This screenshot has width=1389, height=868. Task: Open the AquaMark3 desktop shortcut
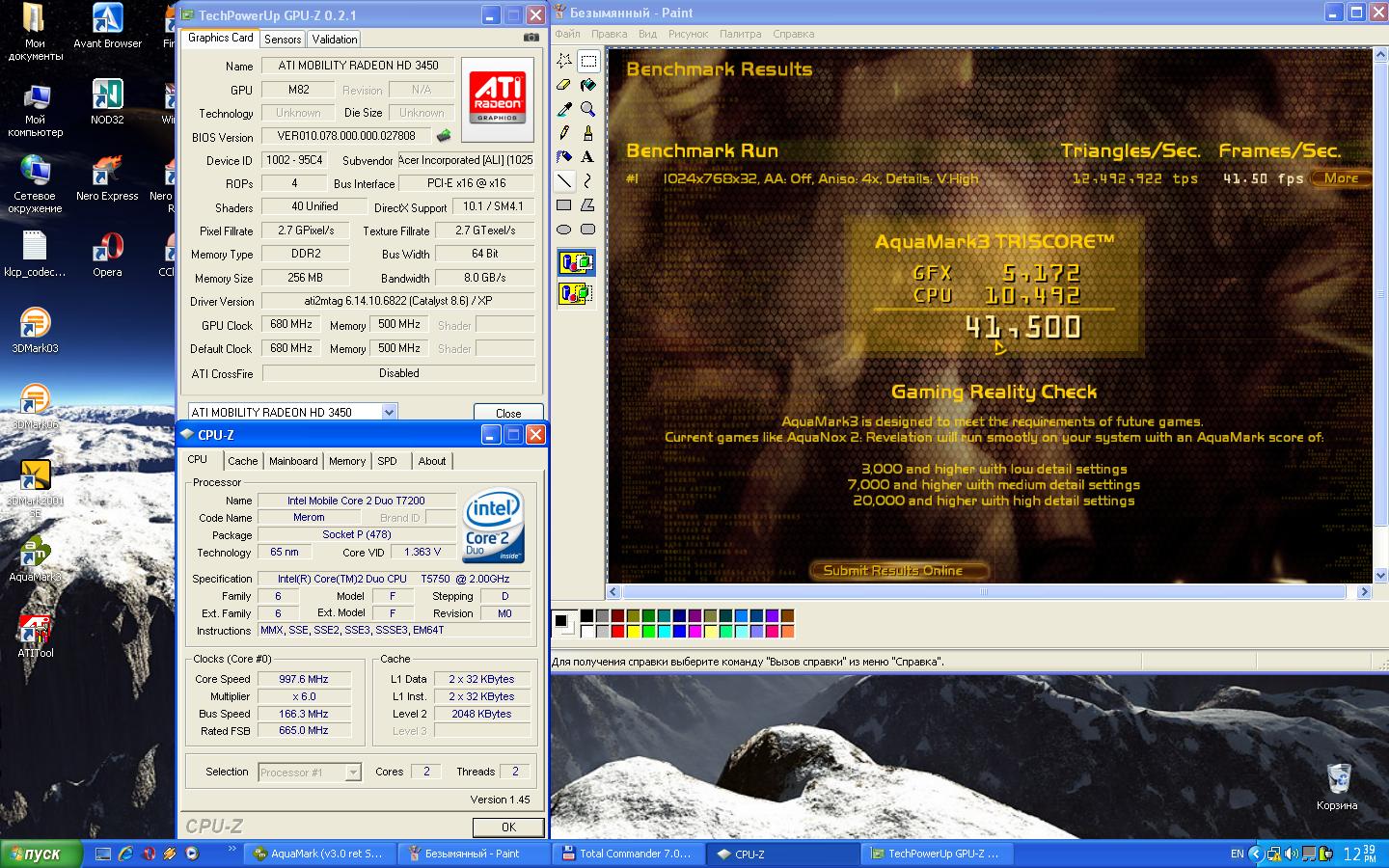(x=35, y=558)
